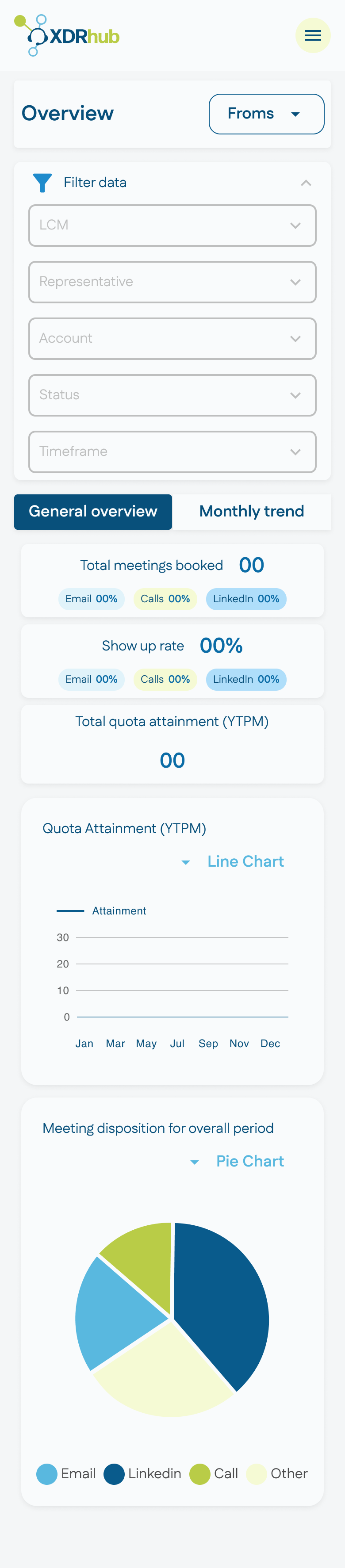Click Email badge under Total meetings booked
The width and height of the screenshot is (345, 1568).
point(91,599)
